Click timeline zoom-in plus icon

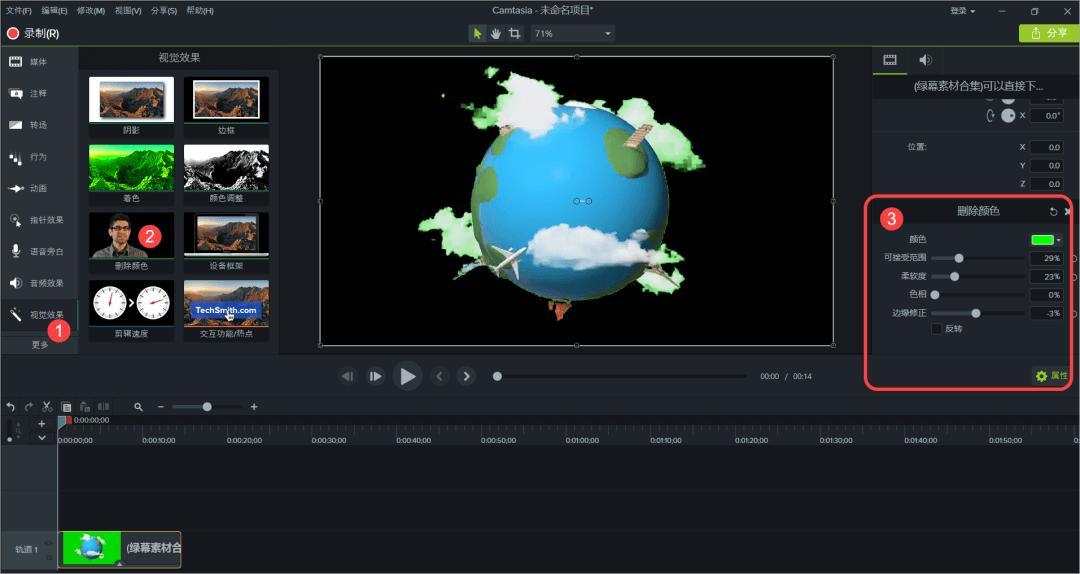pyautogui.click(x=254, y=407)
